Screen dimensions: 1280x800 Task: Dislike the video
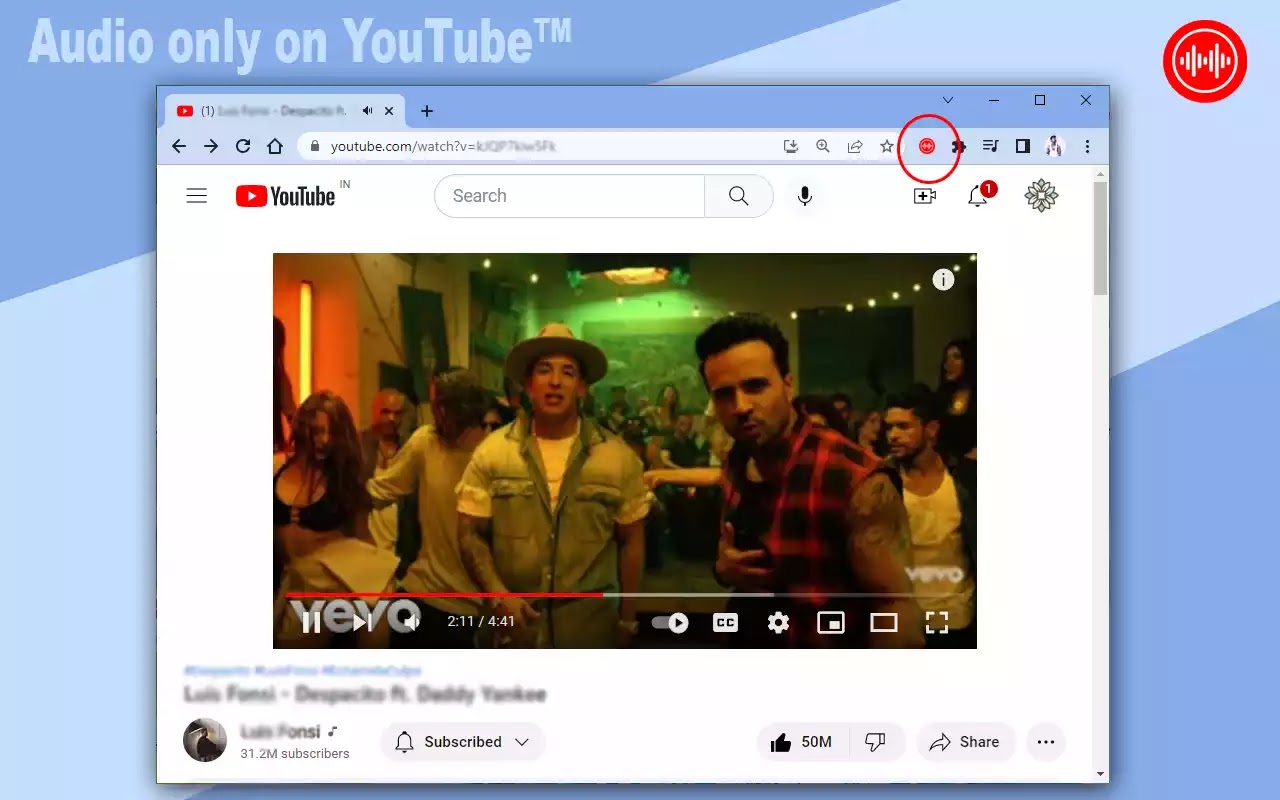[x=876, y=742]
